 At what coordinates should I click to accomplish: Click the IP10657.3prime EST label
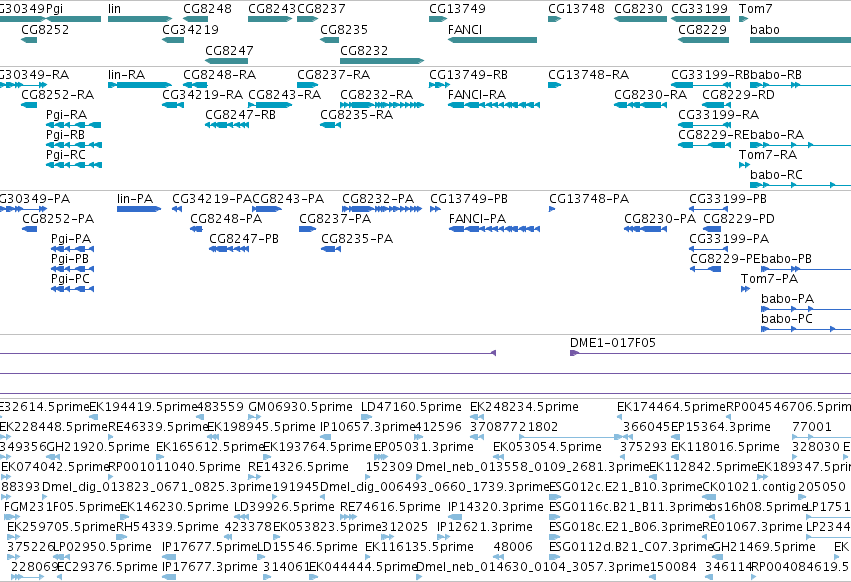point(367,427)
